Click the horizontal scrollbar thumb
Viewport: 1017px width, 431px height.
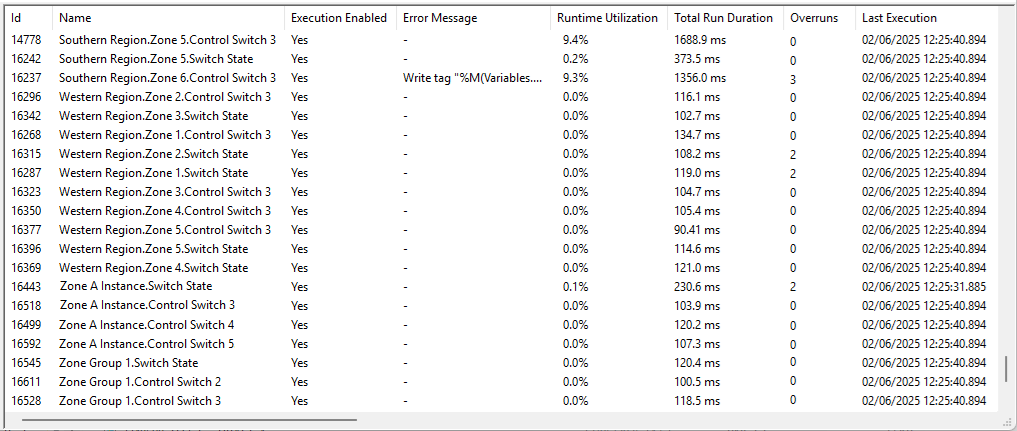coord(190,421)
